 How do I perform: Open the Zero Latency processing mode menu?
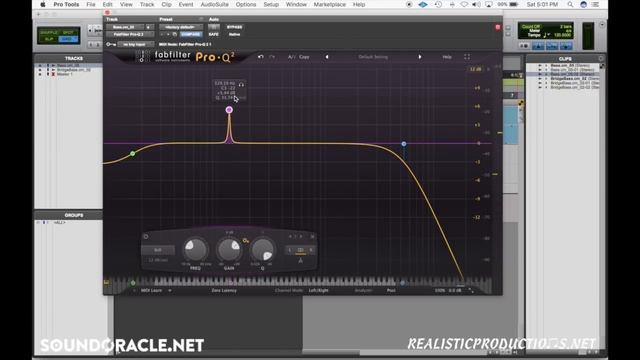pyautogui.click(x=224, y=291)
